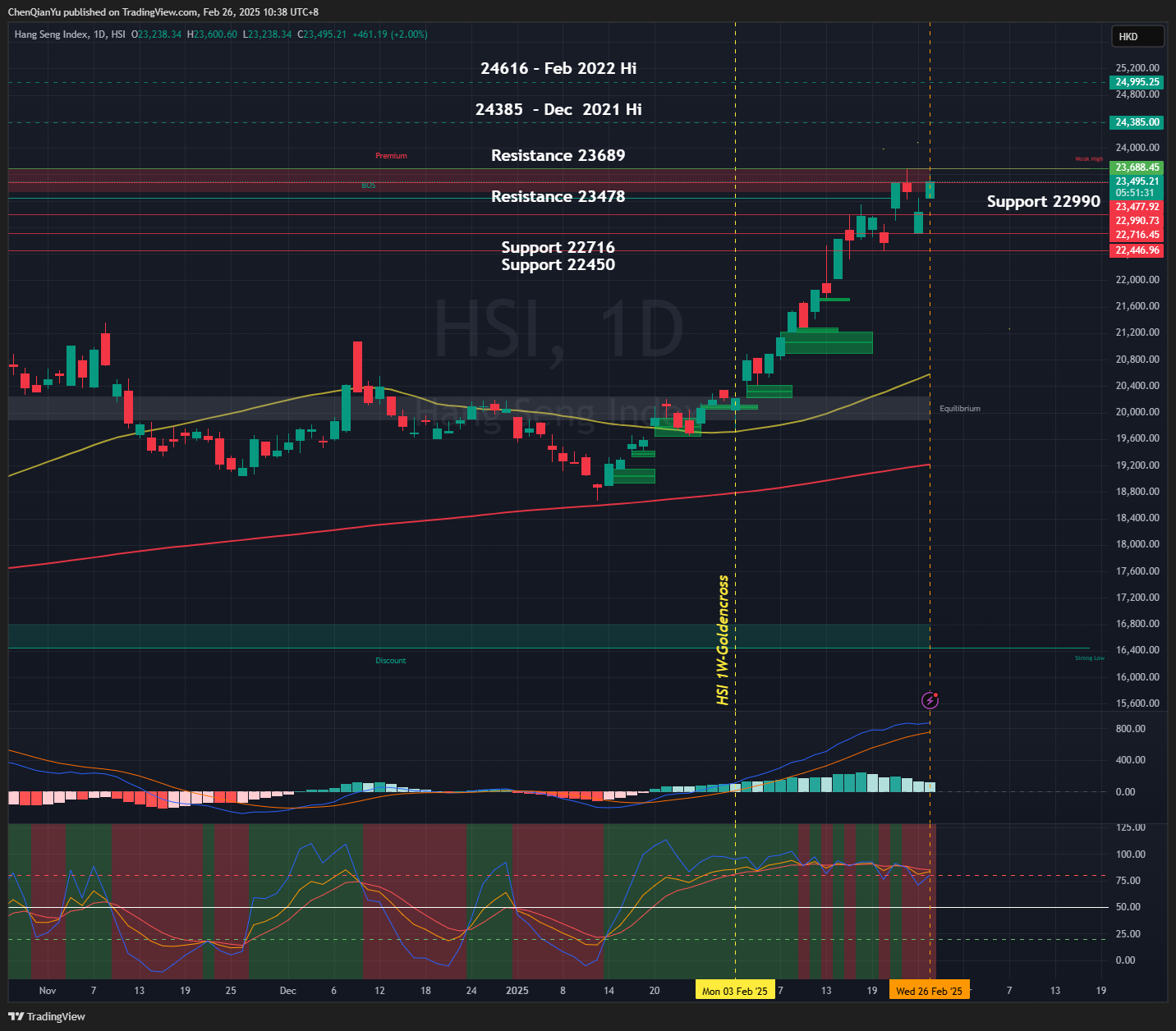Viewport: 1176px width, 1031px height.
Task: Click the 'Strong Low' label
Action: tap(1090, 658)
